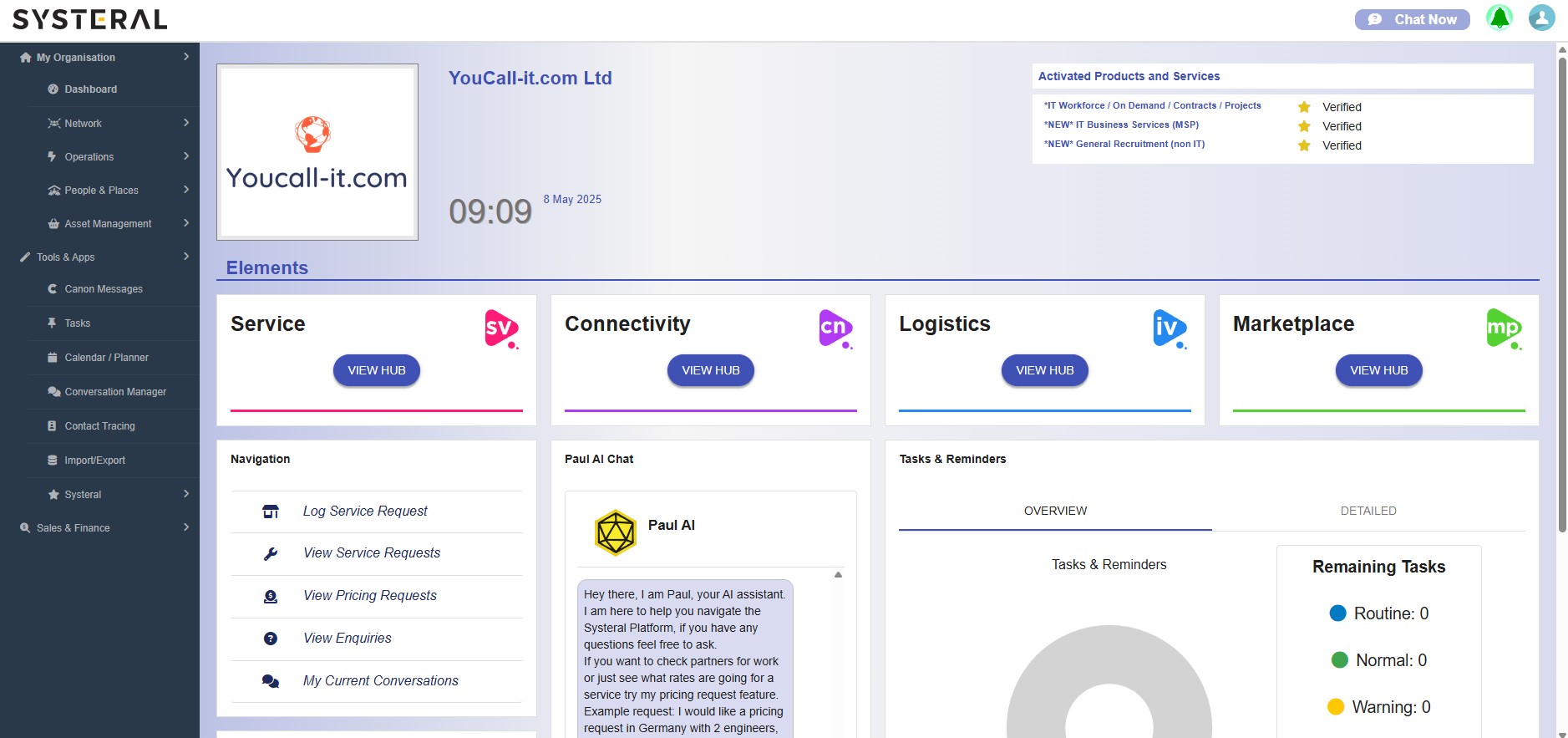Expand the Asset Management submenu

(x=185, y=223)
